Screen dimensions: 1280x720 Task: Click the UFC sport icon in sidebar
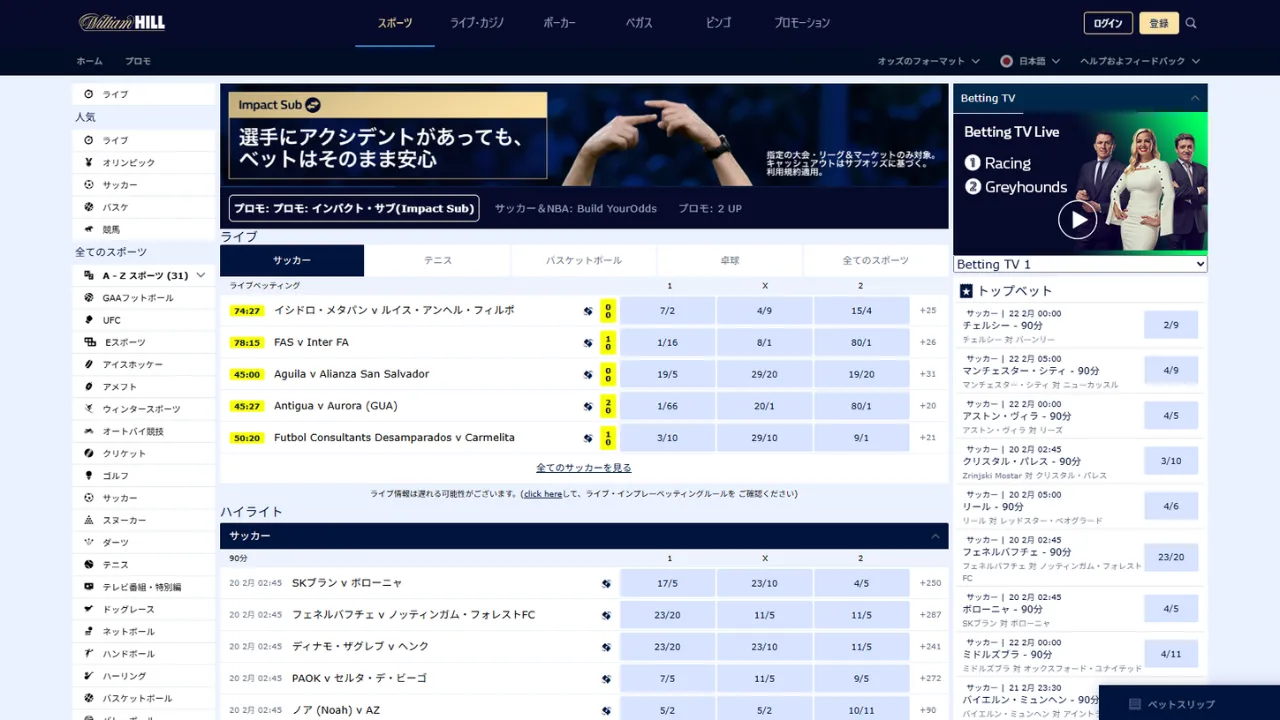(x=89, y=320)
